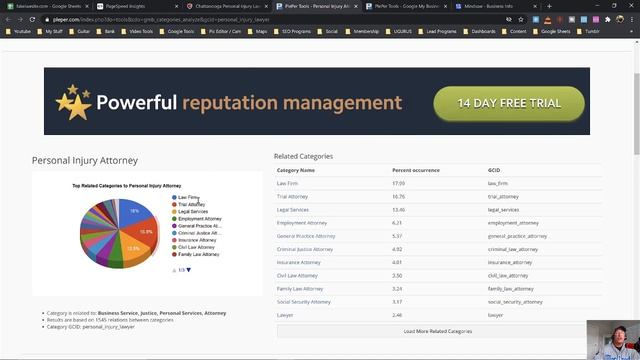Open the Youtube bookmarks folder
The height and width of the screenshot is (360, 640).
pos(19,31)
